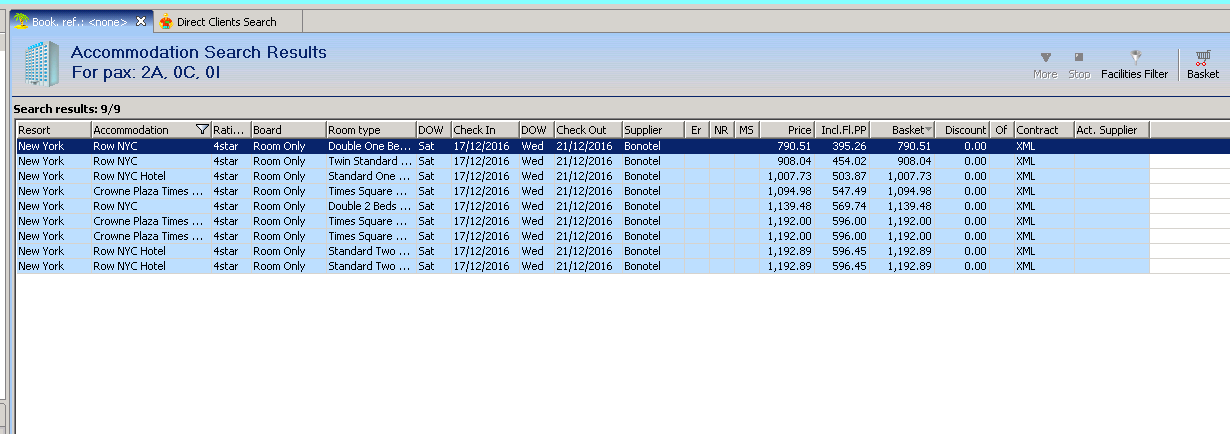Sort by the Check Out column header

click(x=588, y=130)
